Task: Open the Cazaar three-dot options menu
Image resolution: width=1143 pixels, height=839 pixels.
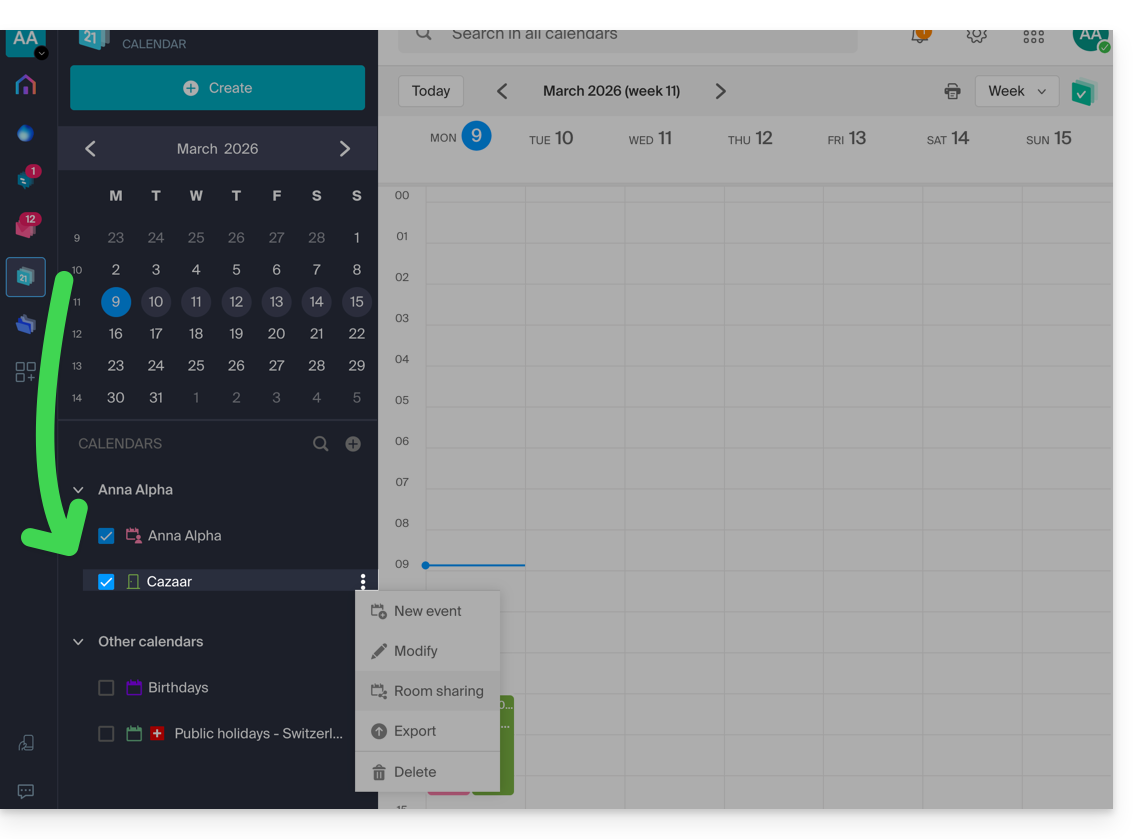Action: [x=362, y=581]
